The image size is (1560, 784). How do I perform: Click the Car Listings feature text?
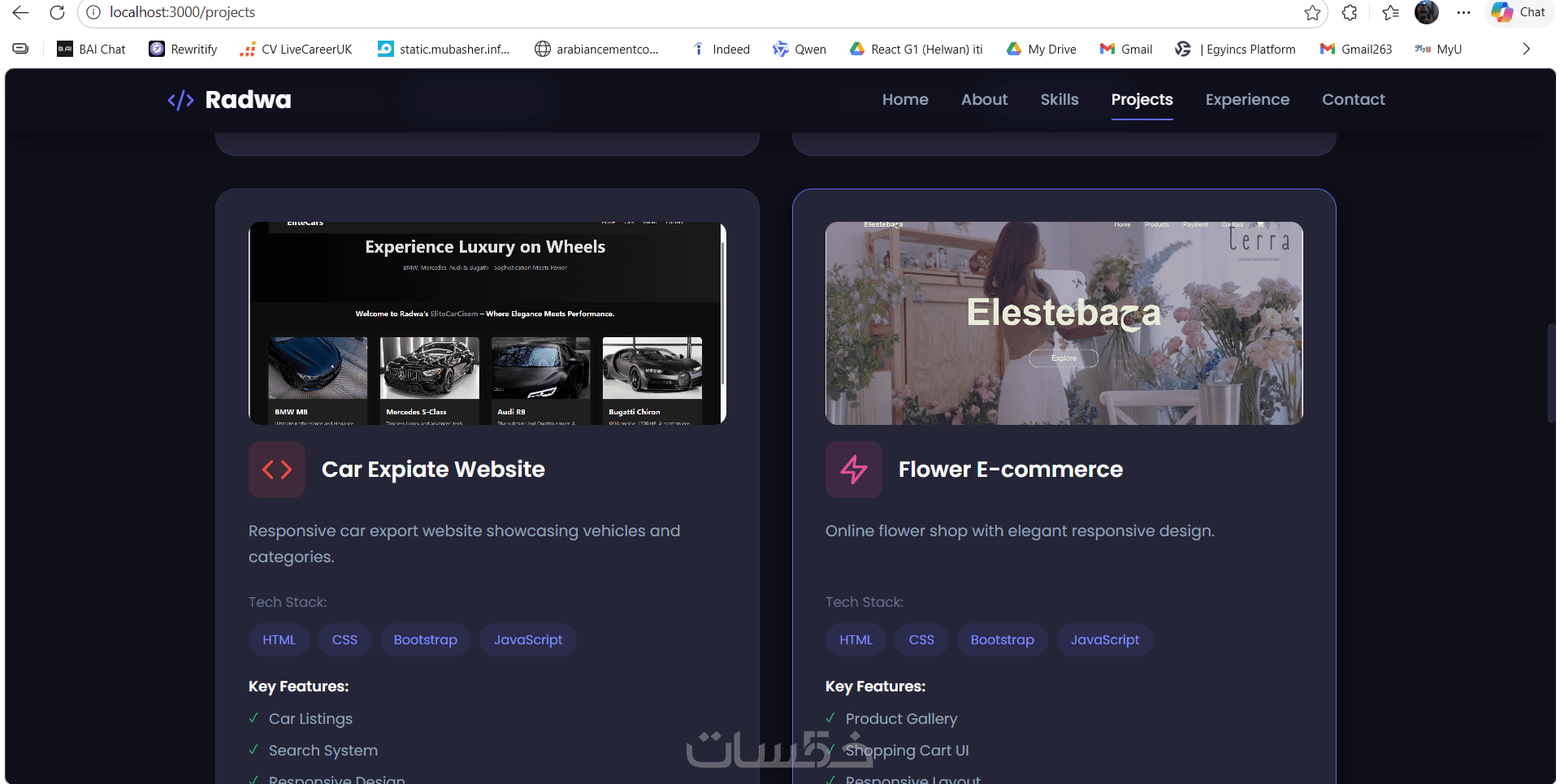coord(310,719)
